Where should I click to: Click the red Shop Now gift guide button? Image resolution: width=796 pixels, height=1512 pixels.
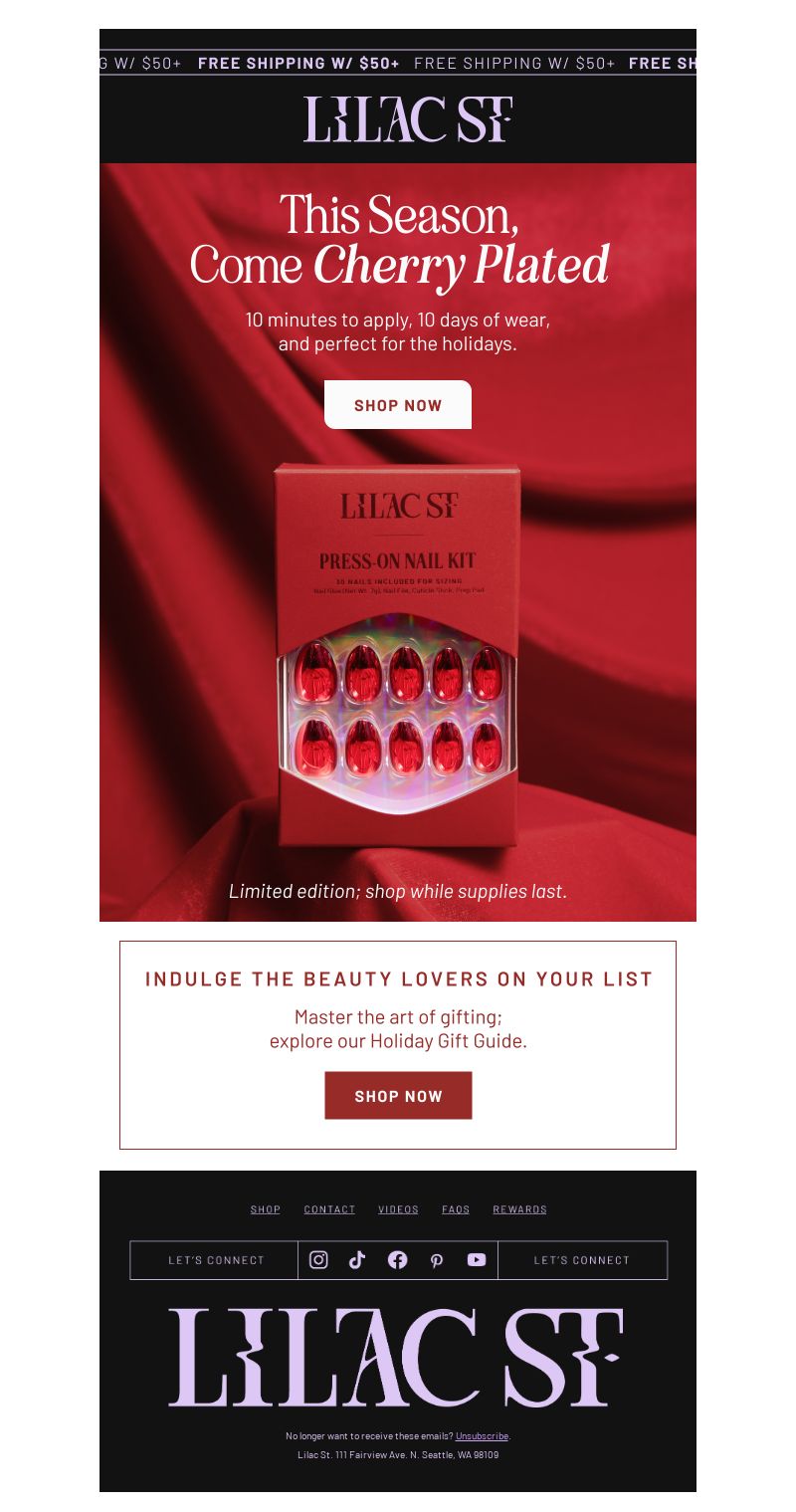[x=398, y=1096]
